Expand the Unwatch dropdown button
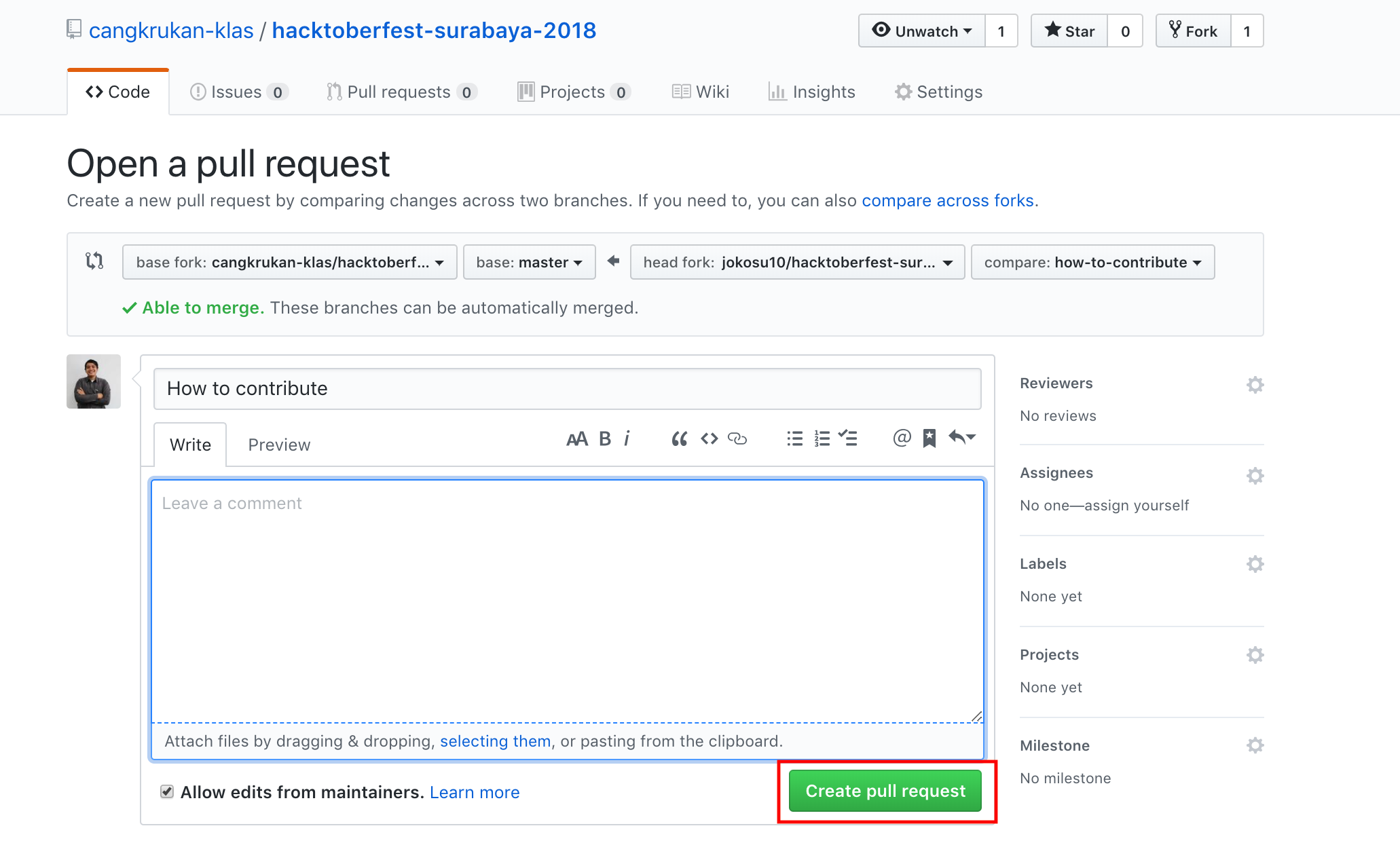This screenshot has height=843, width=1400. [x=922, y=31]
